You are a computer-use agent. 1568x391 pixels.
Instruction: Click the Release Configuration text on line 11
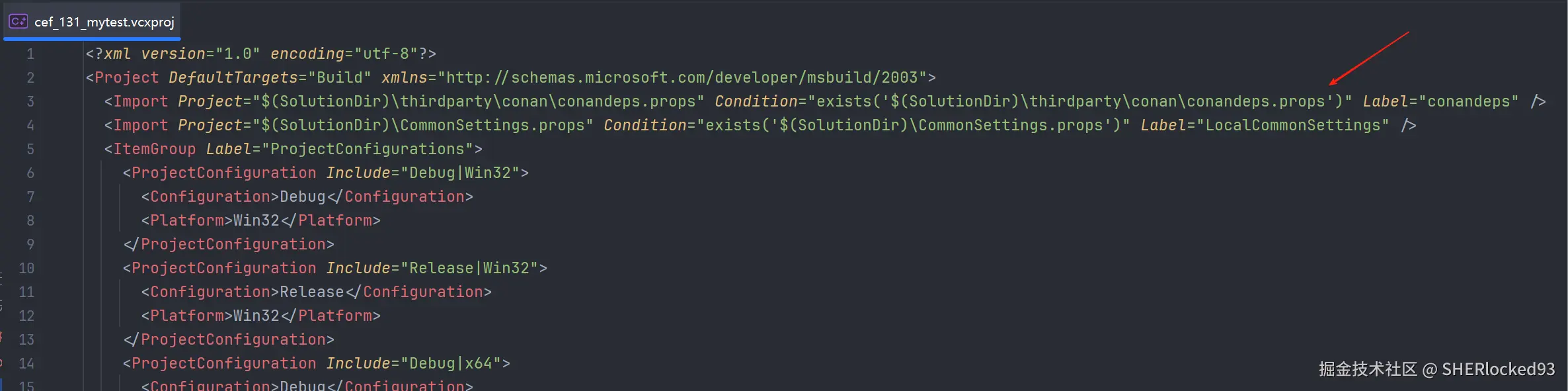pyautogui.click(x=311, y=292)
